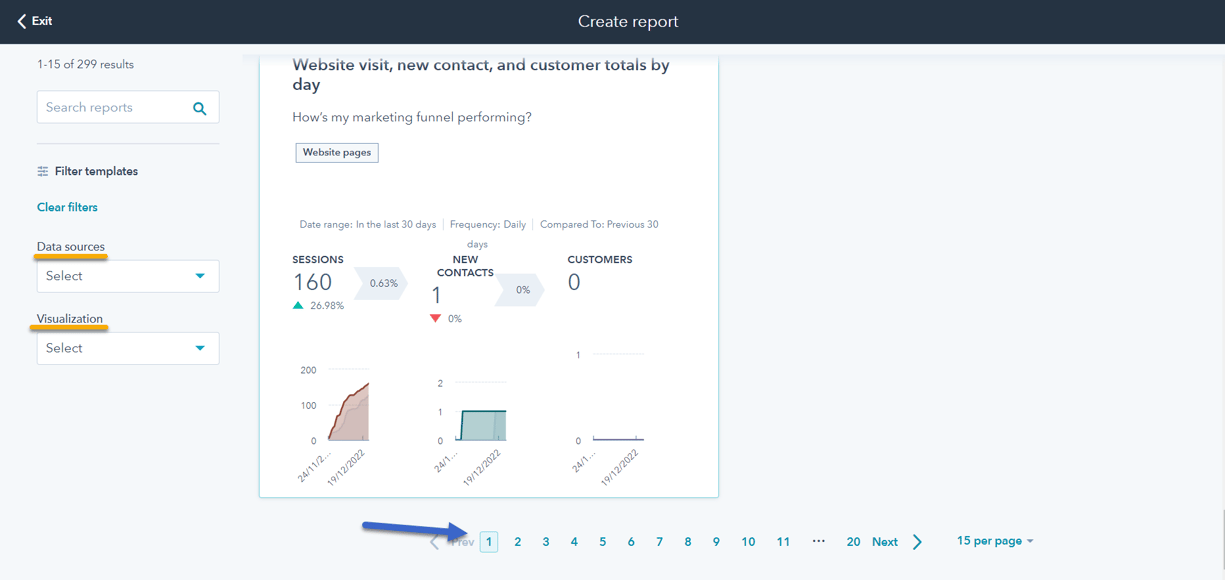Click the Clear filters link
This screenshot has height=580, width=1225.
[67, 206]
